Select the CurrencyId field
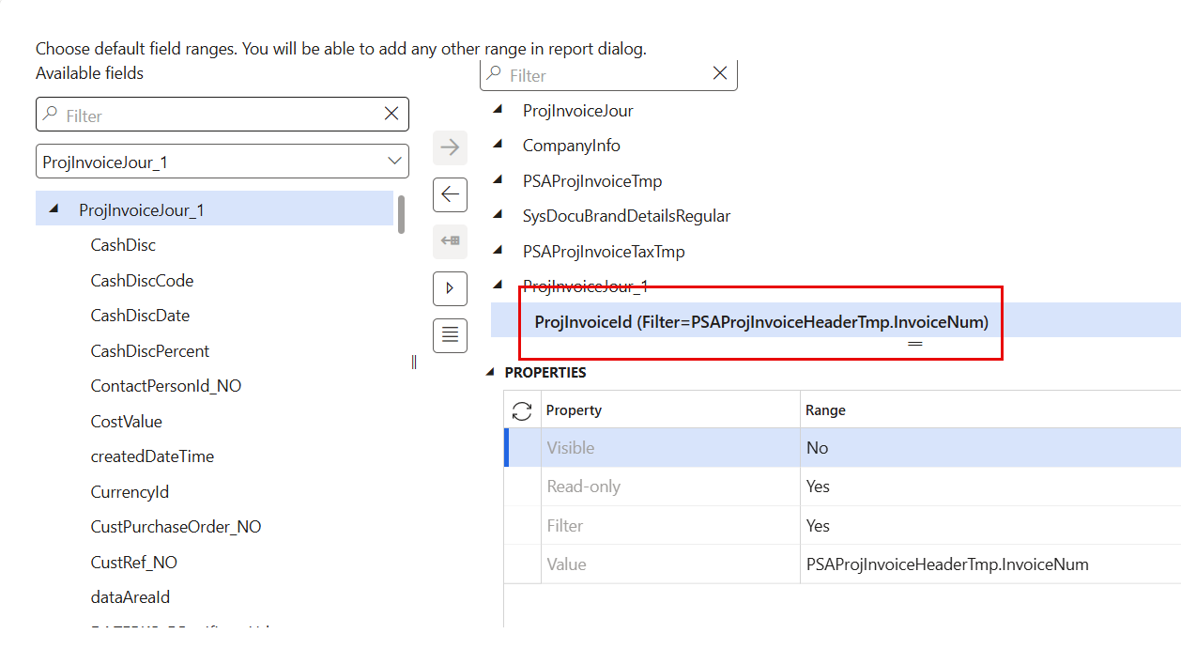The height and width of the screenshot is (649, 1181). pos(130,492)
